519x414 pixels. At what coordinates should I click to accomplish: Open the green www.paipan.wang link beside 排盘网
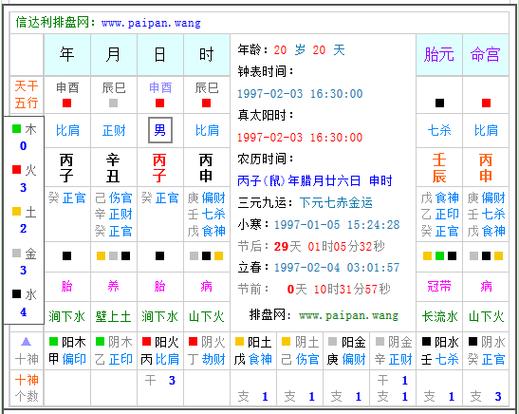tap(348, 315)
